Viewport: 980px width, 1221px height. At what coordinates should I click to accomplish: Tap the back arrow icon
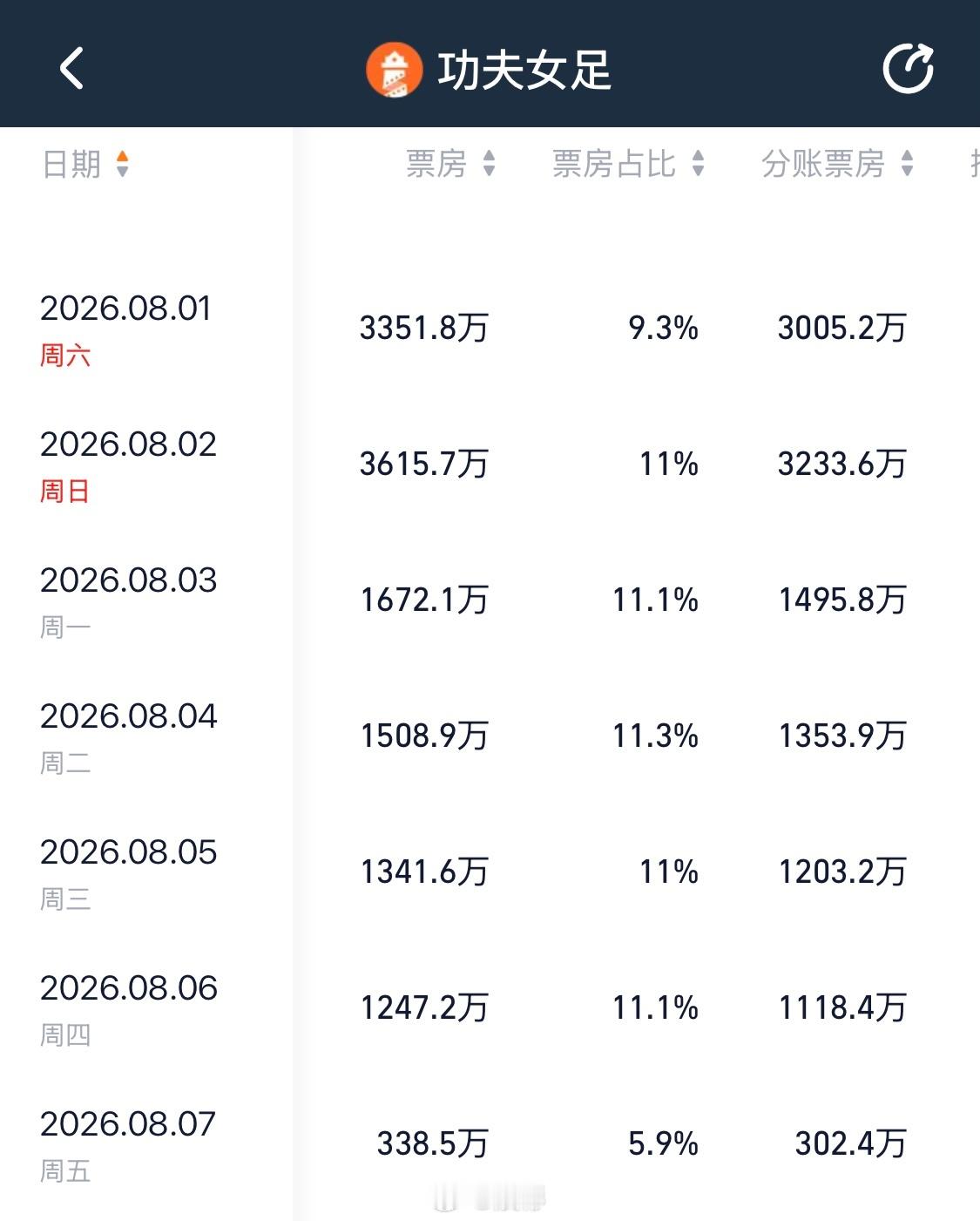[x=71, y=68]
